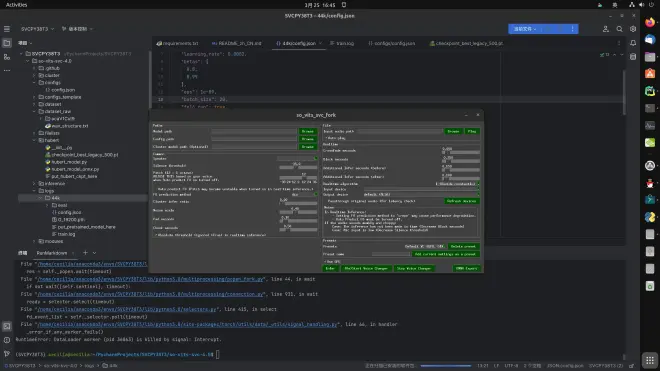The image size is (660, 371).
Task: Collapse the logs folder in project tree
Action: [35, 191]
